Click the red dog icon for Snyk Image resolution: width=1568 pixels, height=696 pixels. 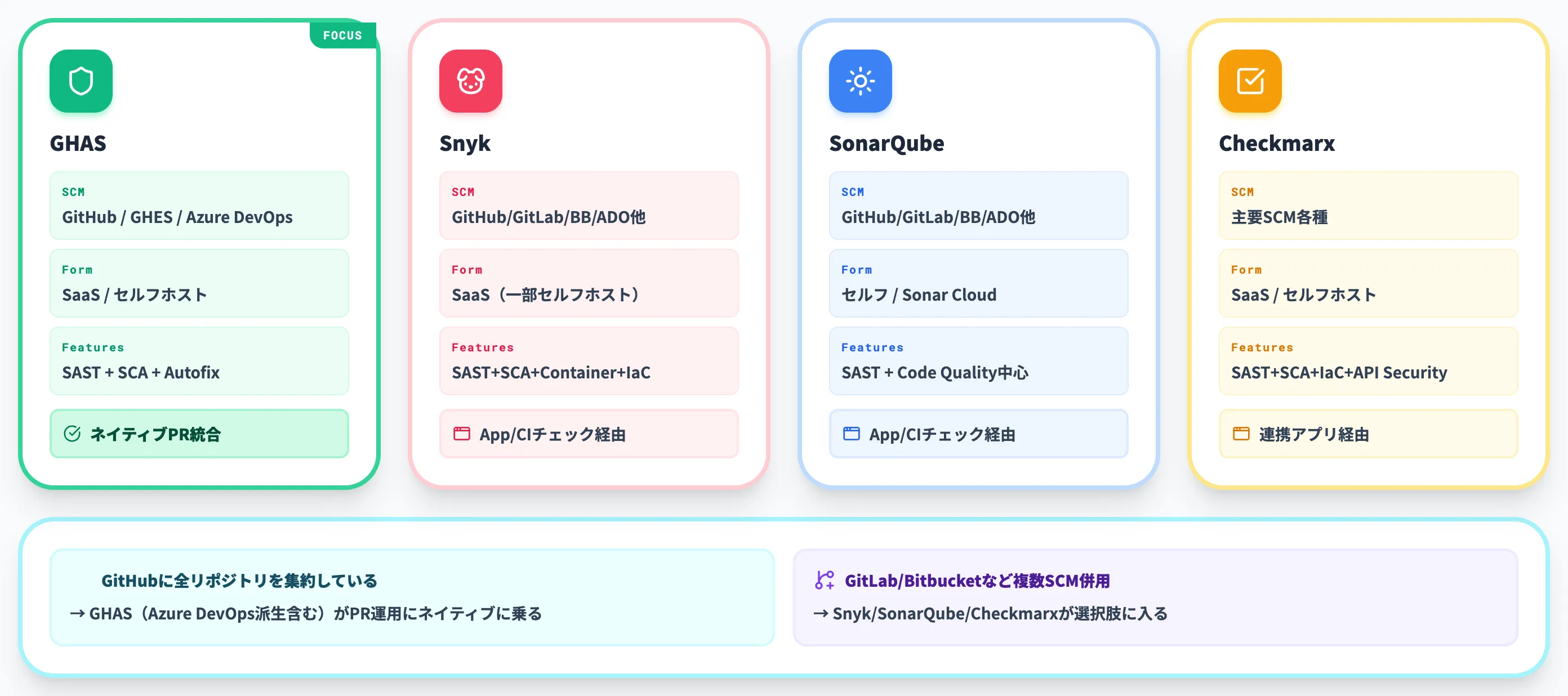(470, 81)
